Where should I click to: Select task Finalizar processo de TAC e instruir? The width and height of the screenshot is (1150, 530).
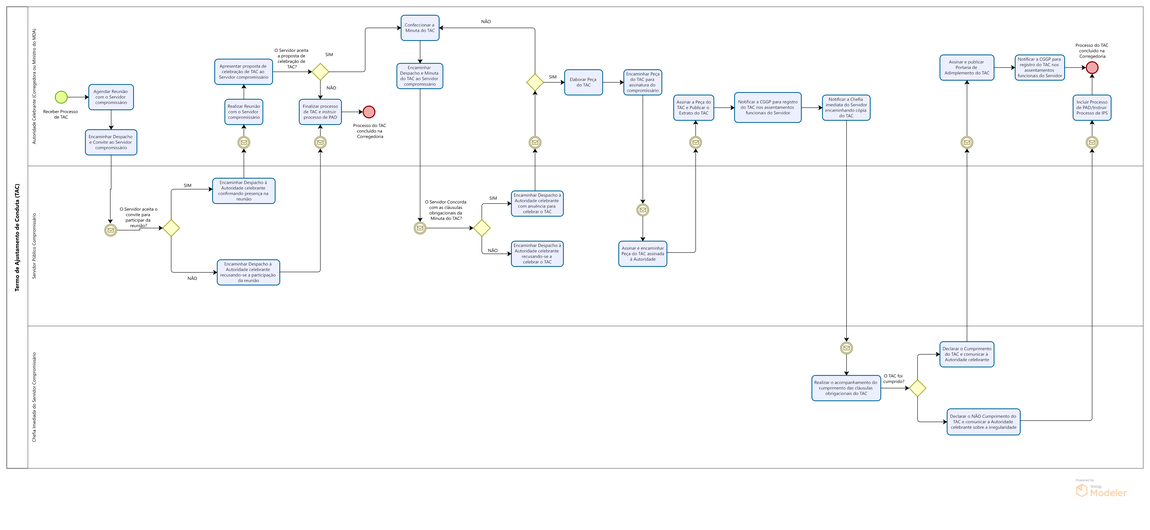[x=321, y=111]
